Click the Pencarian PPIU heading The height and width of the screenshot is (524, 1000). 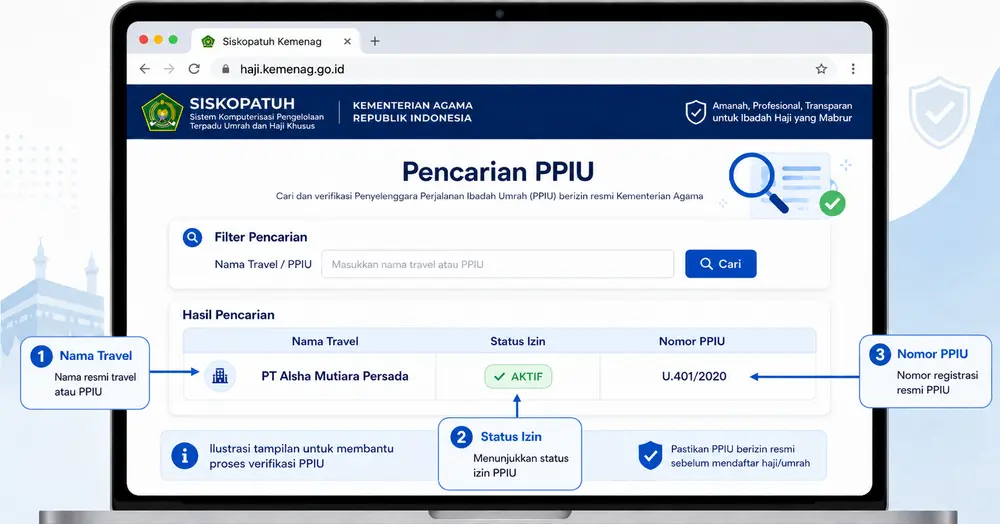(x=497, y=171)
